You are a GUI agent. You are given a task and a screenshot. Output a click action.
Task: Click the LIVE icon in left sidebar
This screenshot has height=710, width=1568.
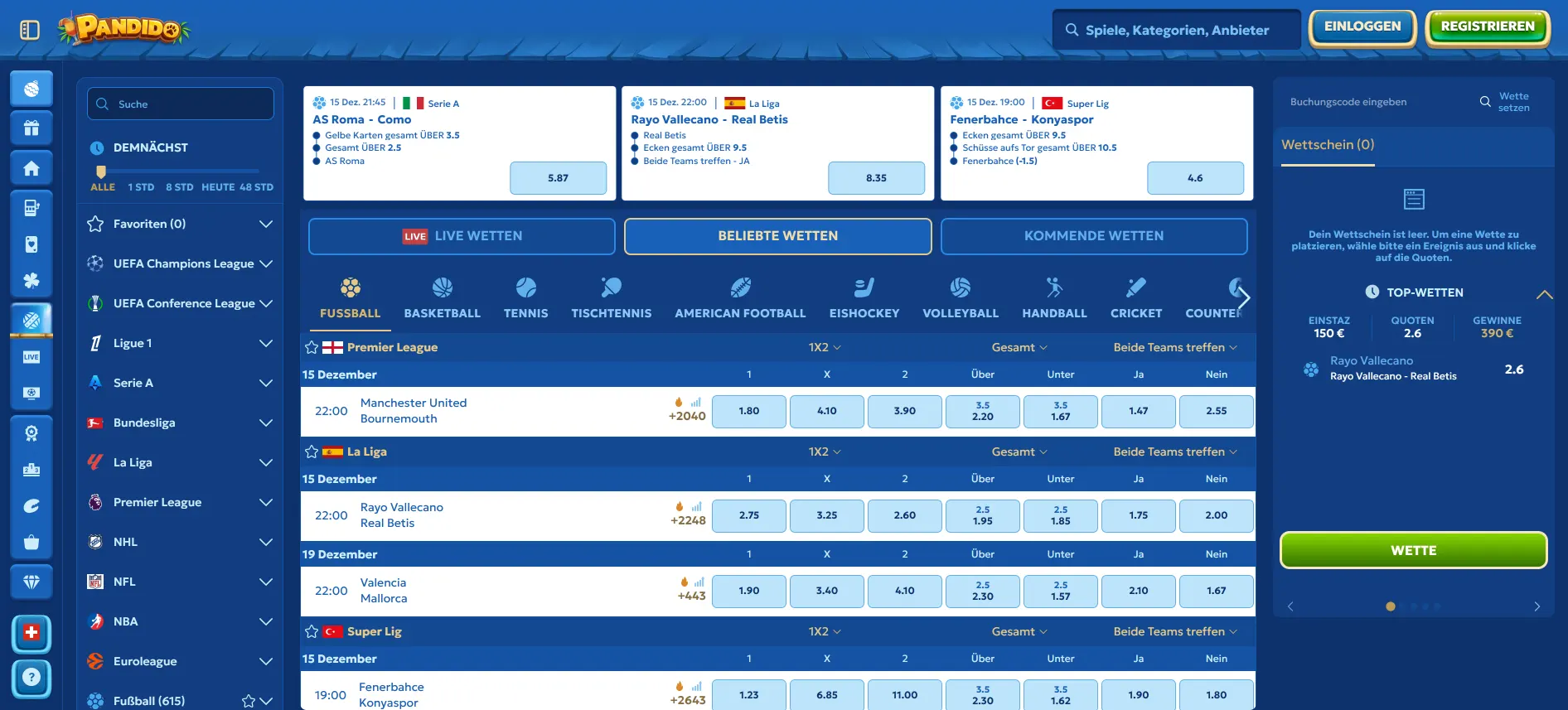[x=31, y=357]
